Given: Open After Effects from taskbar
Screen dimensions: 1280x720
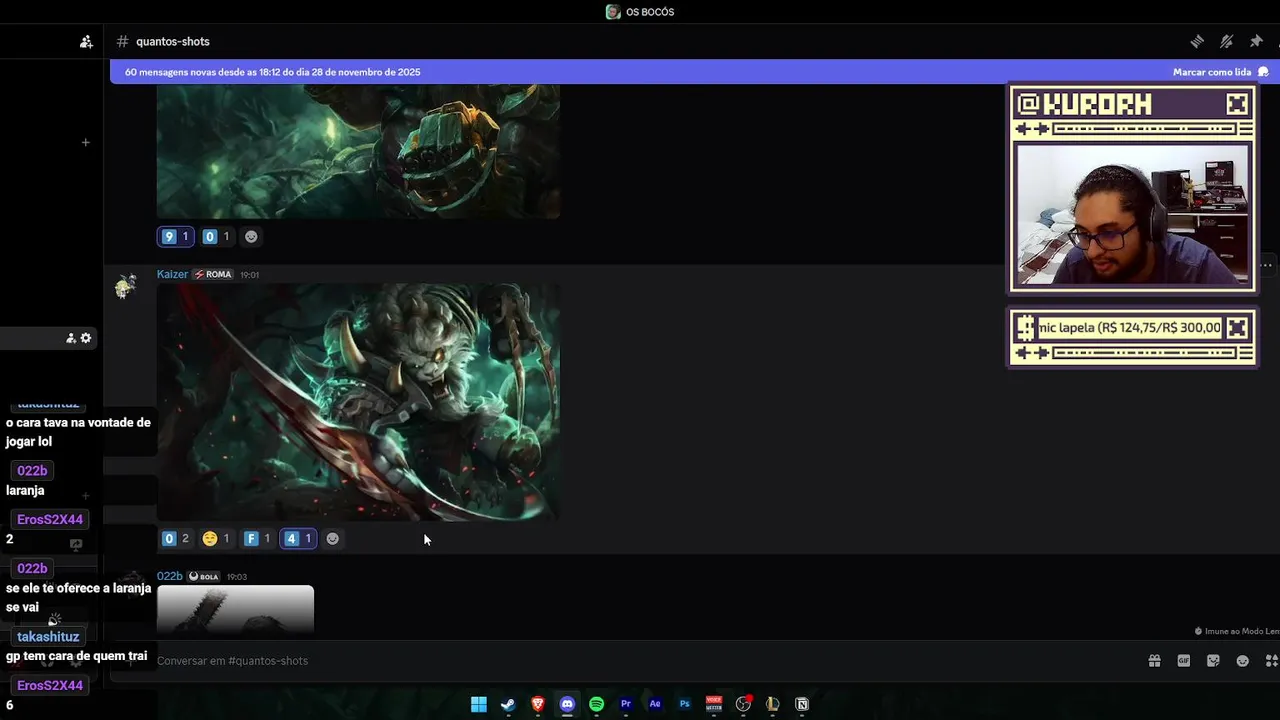Looking at the screenshot, I should pos(655,704).
